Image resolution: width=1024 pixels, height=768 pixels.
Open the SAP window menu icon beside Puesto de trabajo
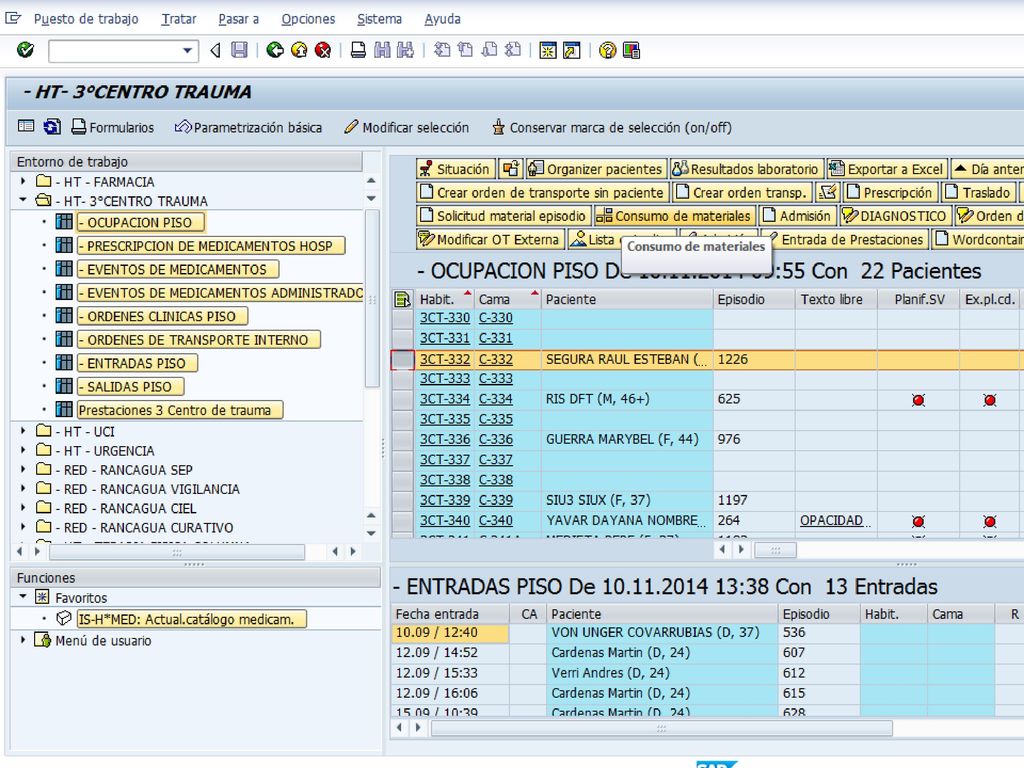pyautogui.click(x=13, y=18)
